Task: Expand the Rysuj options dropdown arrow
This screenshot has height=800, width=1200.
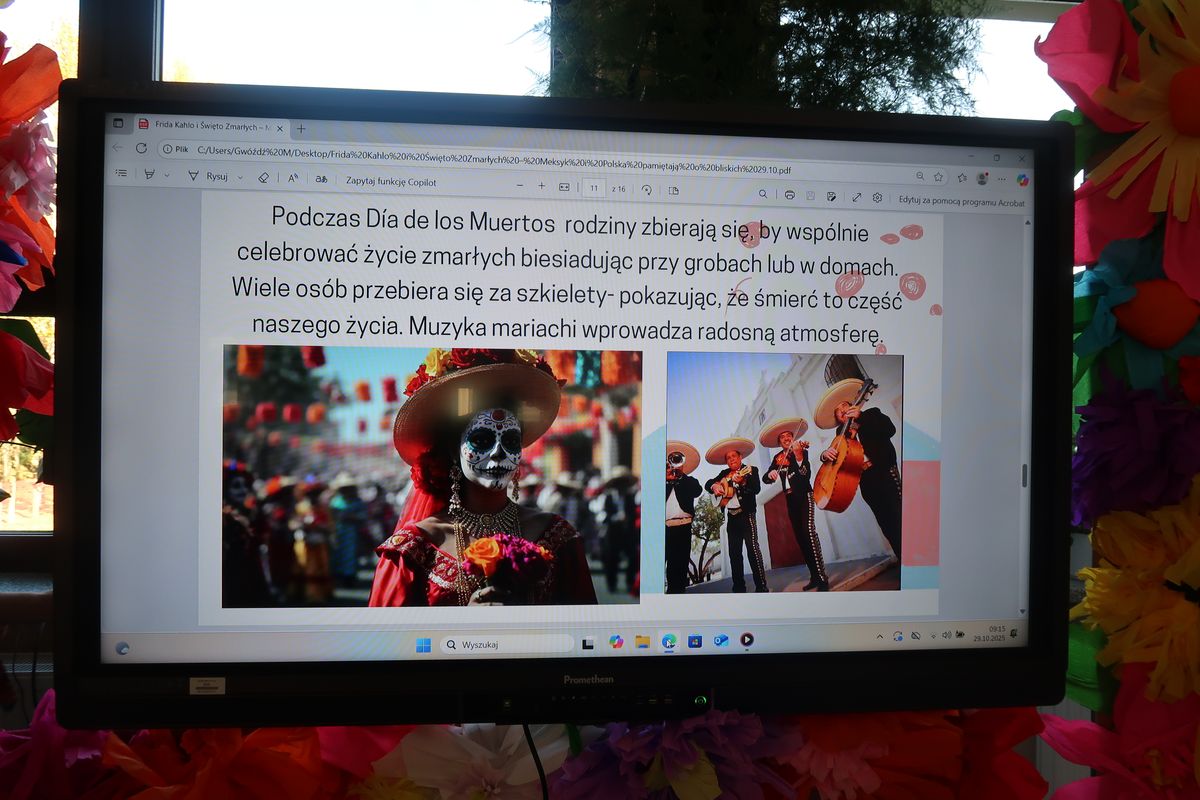Action: [239, 177]
